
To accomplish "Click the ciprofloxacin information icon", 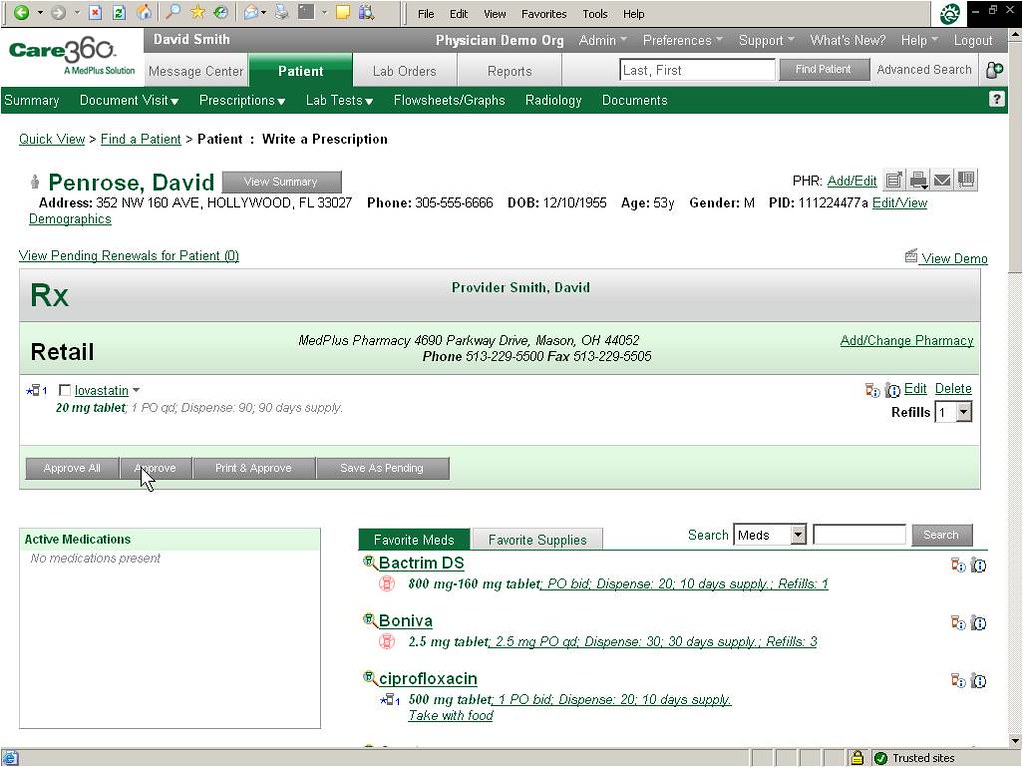I will tap(978, 681).
